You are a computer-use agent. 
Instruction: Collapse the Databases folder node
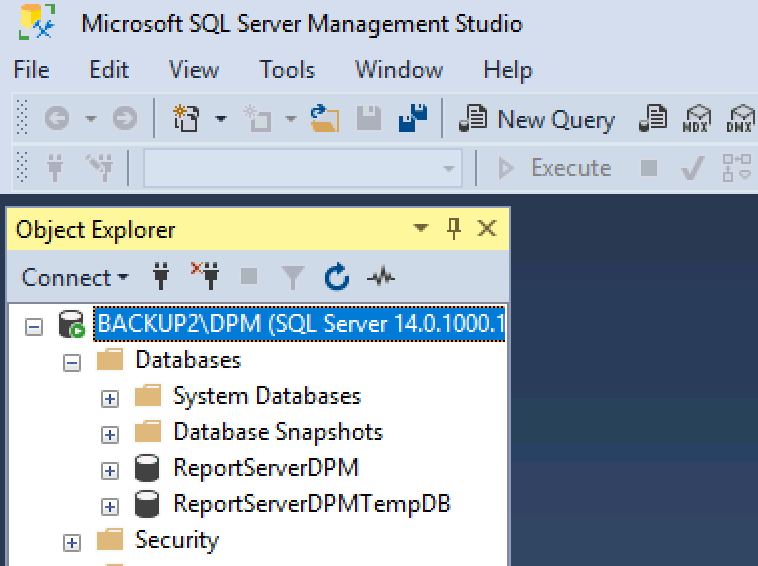coord(72,363)
